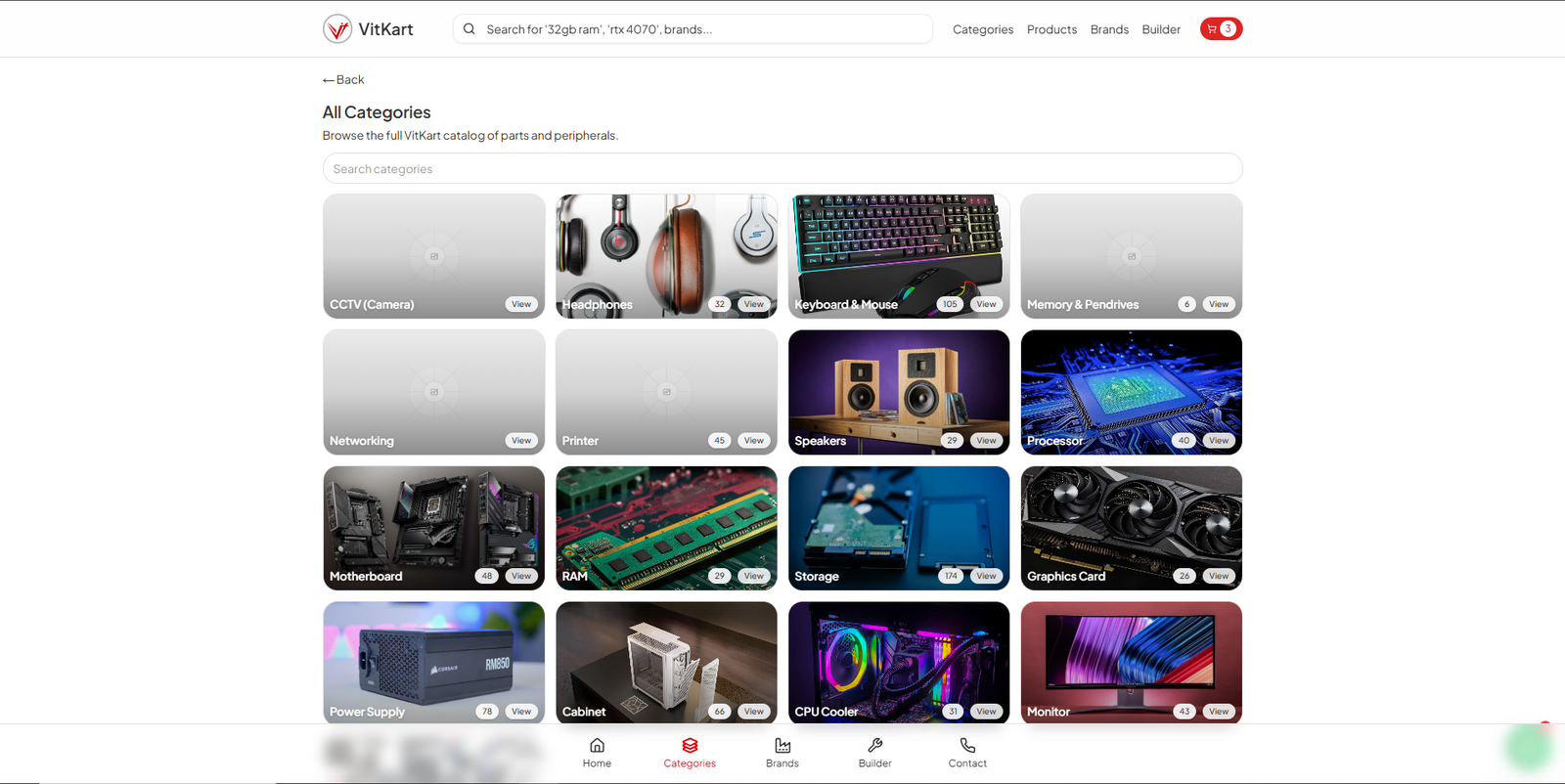View the Cabinet category
The image size is (1565, 784).
(754, 712)
